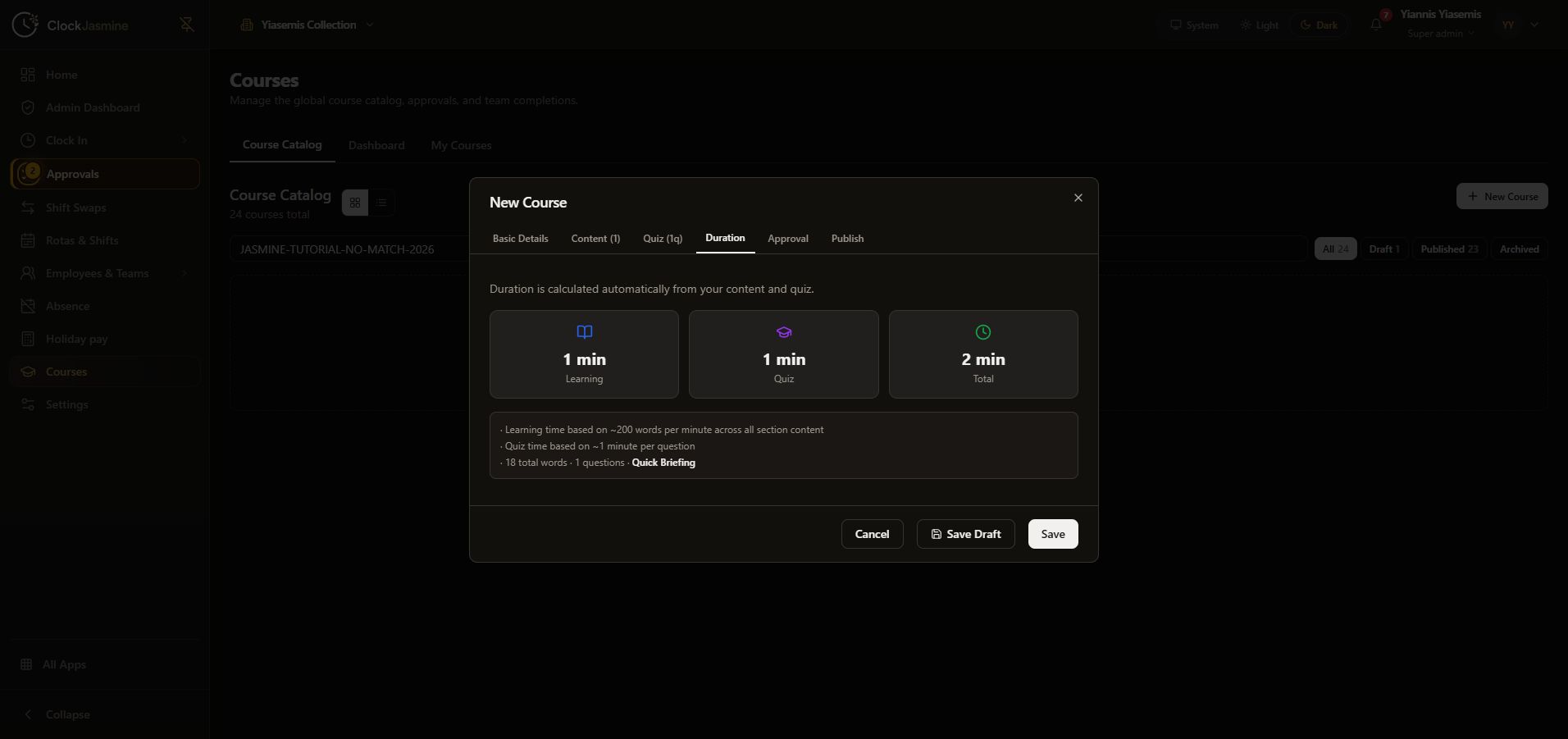Click the green Total clock icon

[983, 332]
